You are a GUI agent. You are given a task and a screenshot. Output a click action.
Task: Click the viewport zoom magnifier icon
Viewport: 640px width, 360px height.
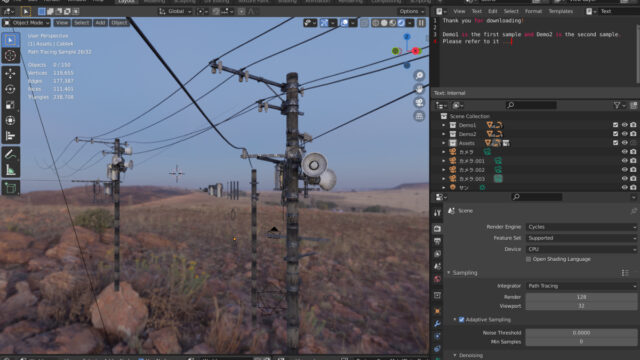point(419,76)
